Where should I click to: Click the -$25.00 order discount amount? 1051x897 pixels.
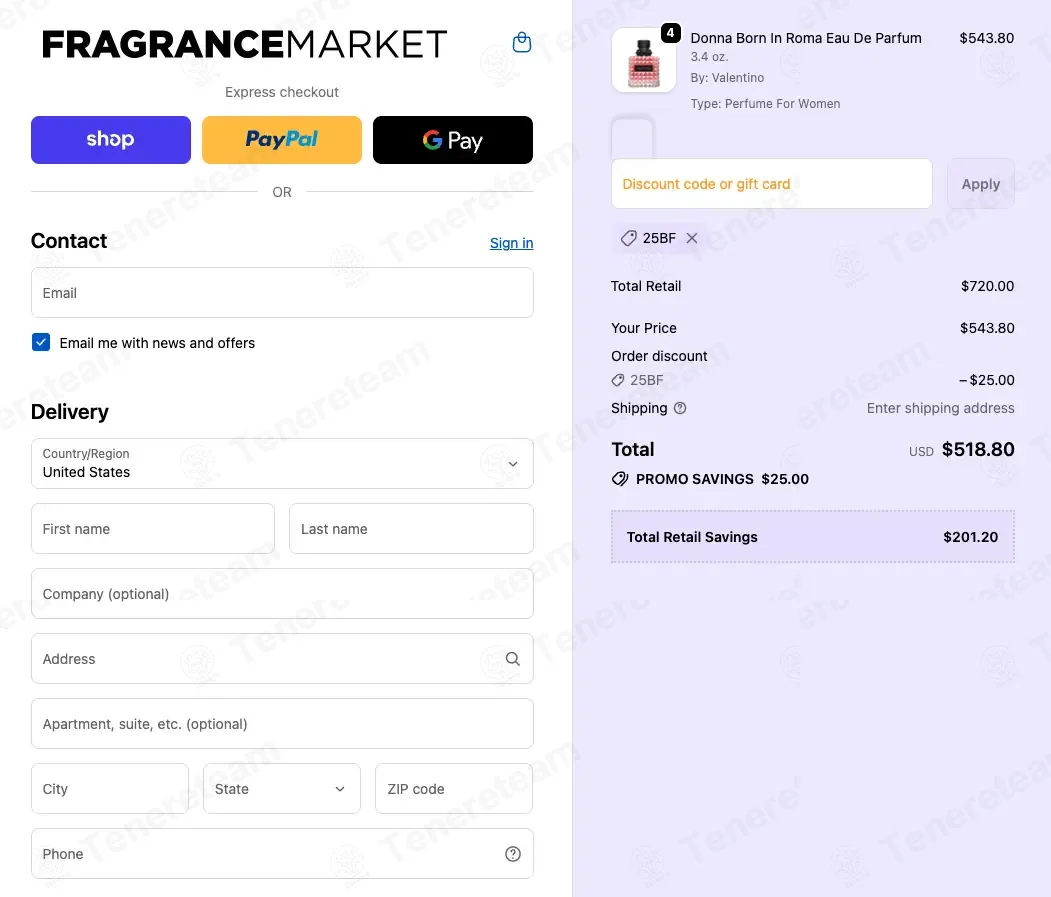[987, 380]
